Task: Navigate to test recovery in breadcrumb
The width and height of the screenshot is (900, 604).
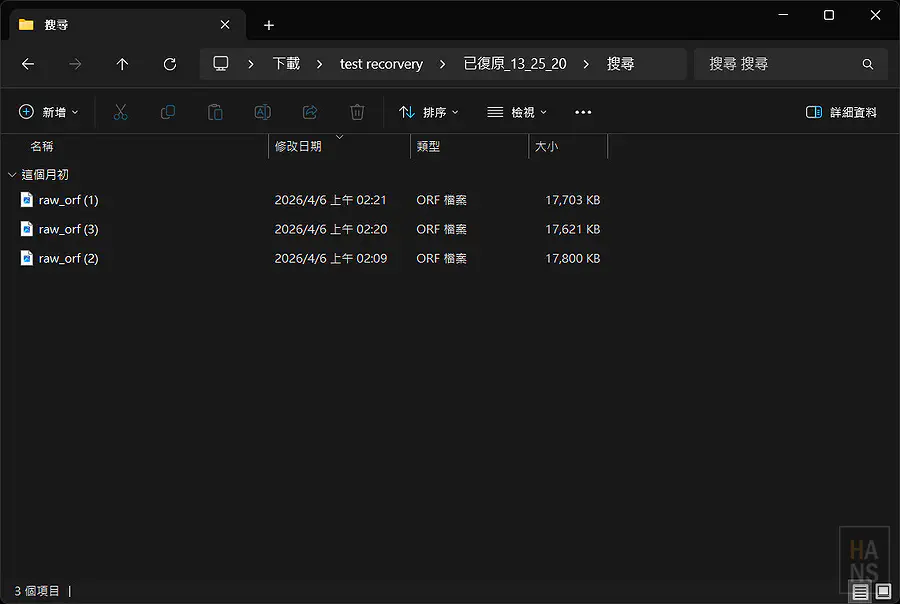Action: point(381,63)
